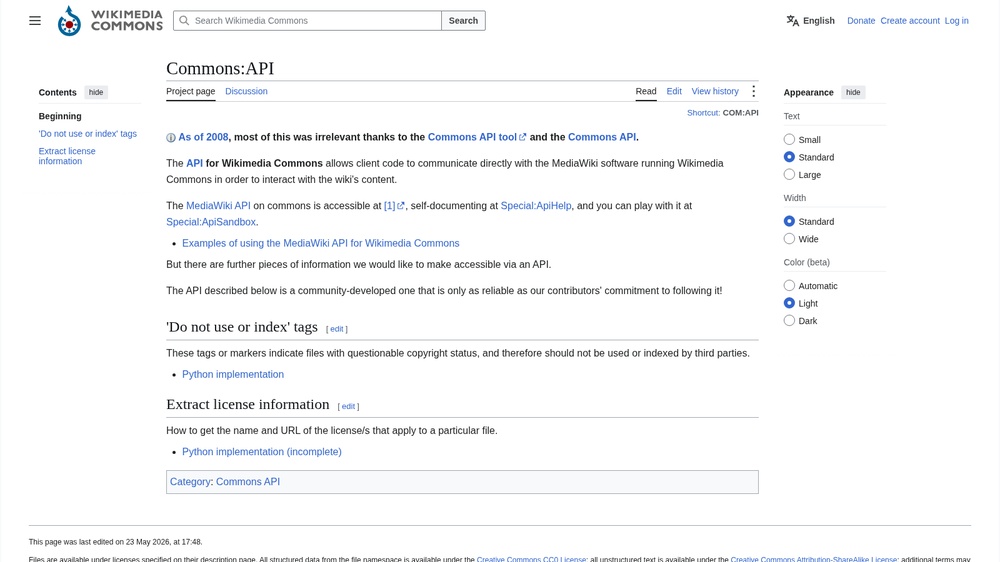Jump to Extract license information in contents
The image size is (1000, 562).
pos(67,156)
